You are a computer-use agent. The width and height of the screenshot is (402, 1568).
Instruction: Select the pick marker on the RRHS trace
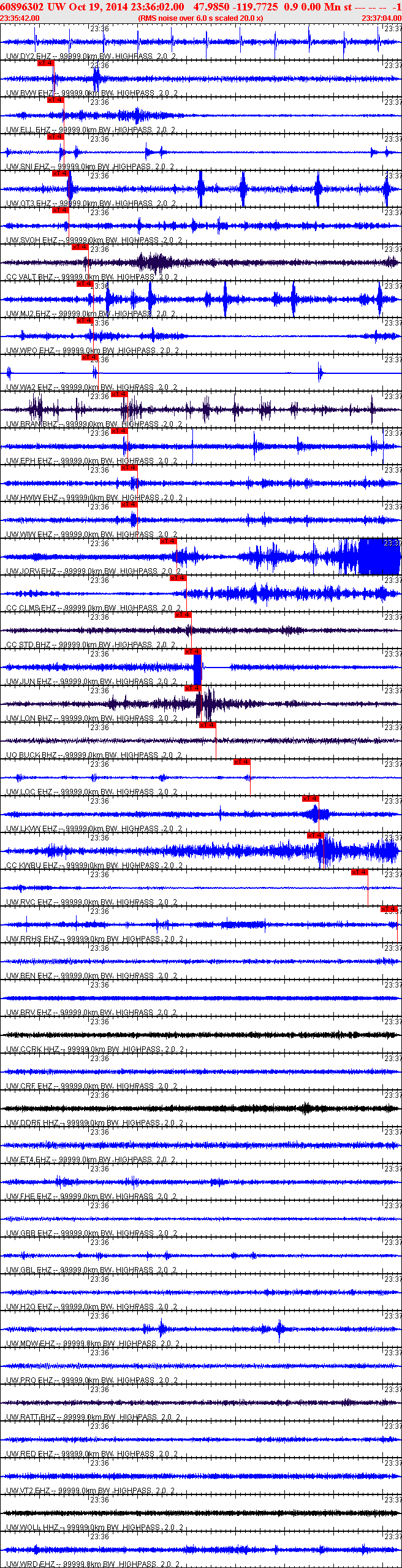[x=389, y=909]
